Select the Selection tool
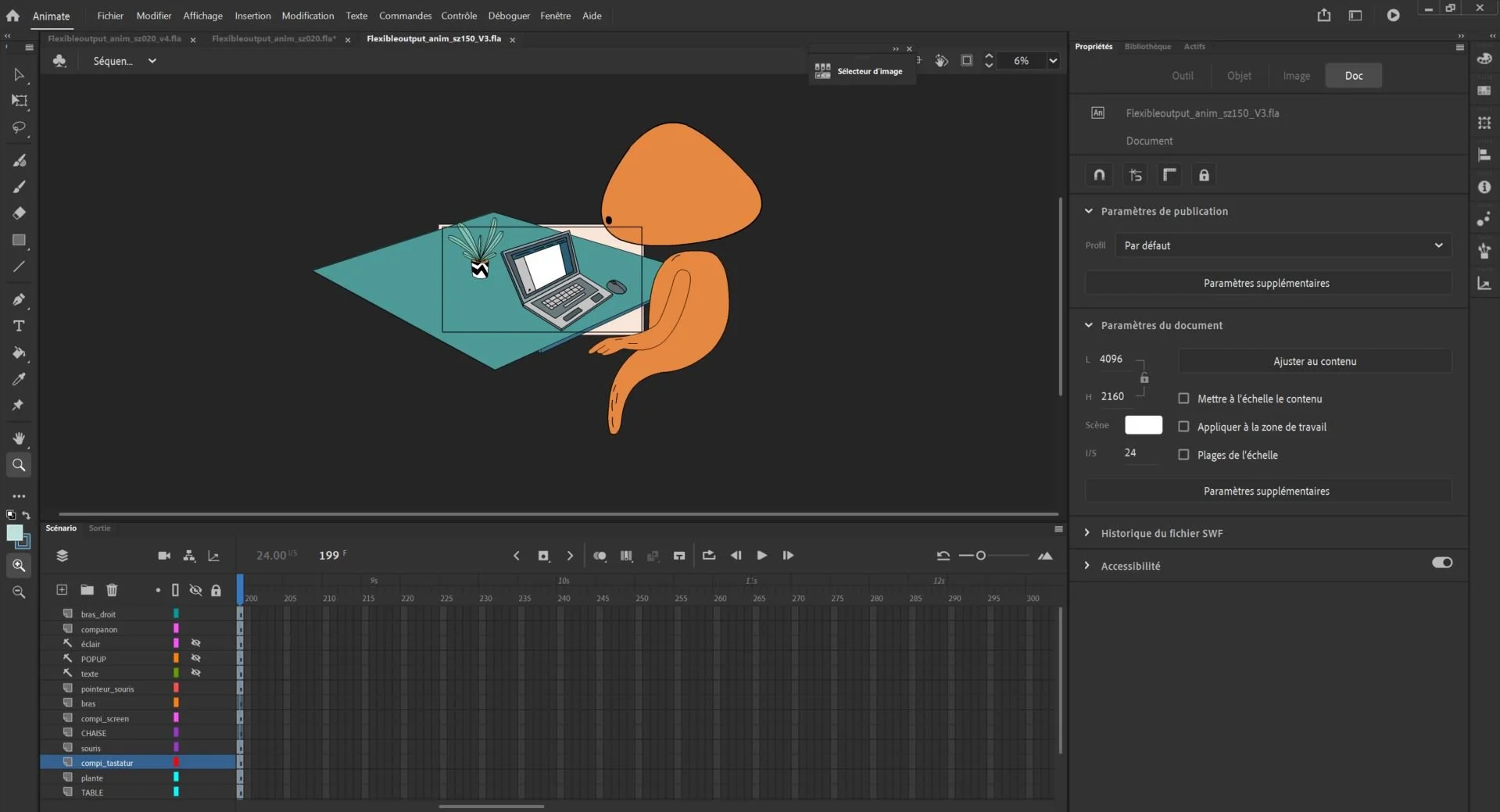The height and width of the screenshot is (812, 1500). [19, 74]
